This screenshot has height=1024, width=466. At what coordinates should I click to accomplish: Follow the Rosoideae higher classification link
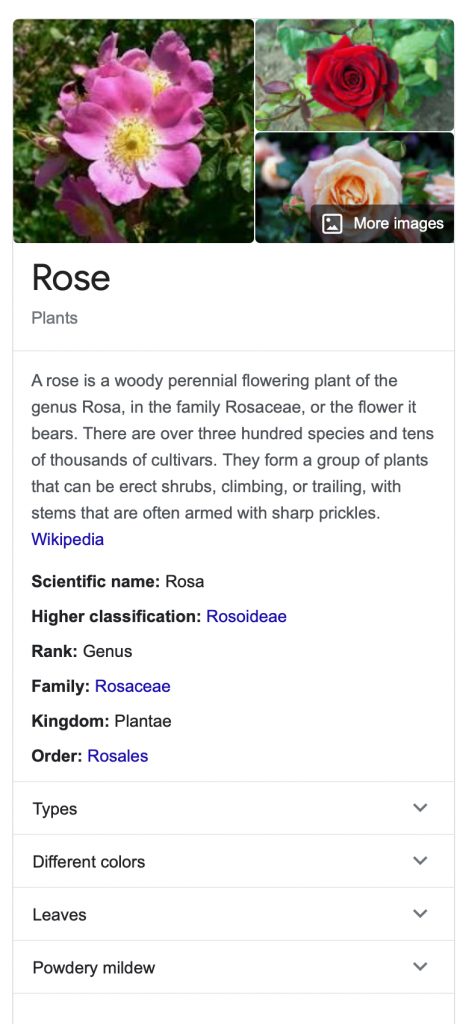pos(246,616)
